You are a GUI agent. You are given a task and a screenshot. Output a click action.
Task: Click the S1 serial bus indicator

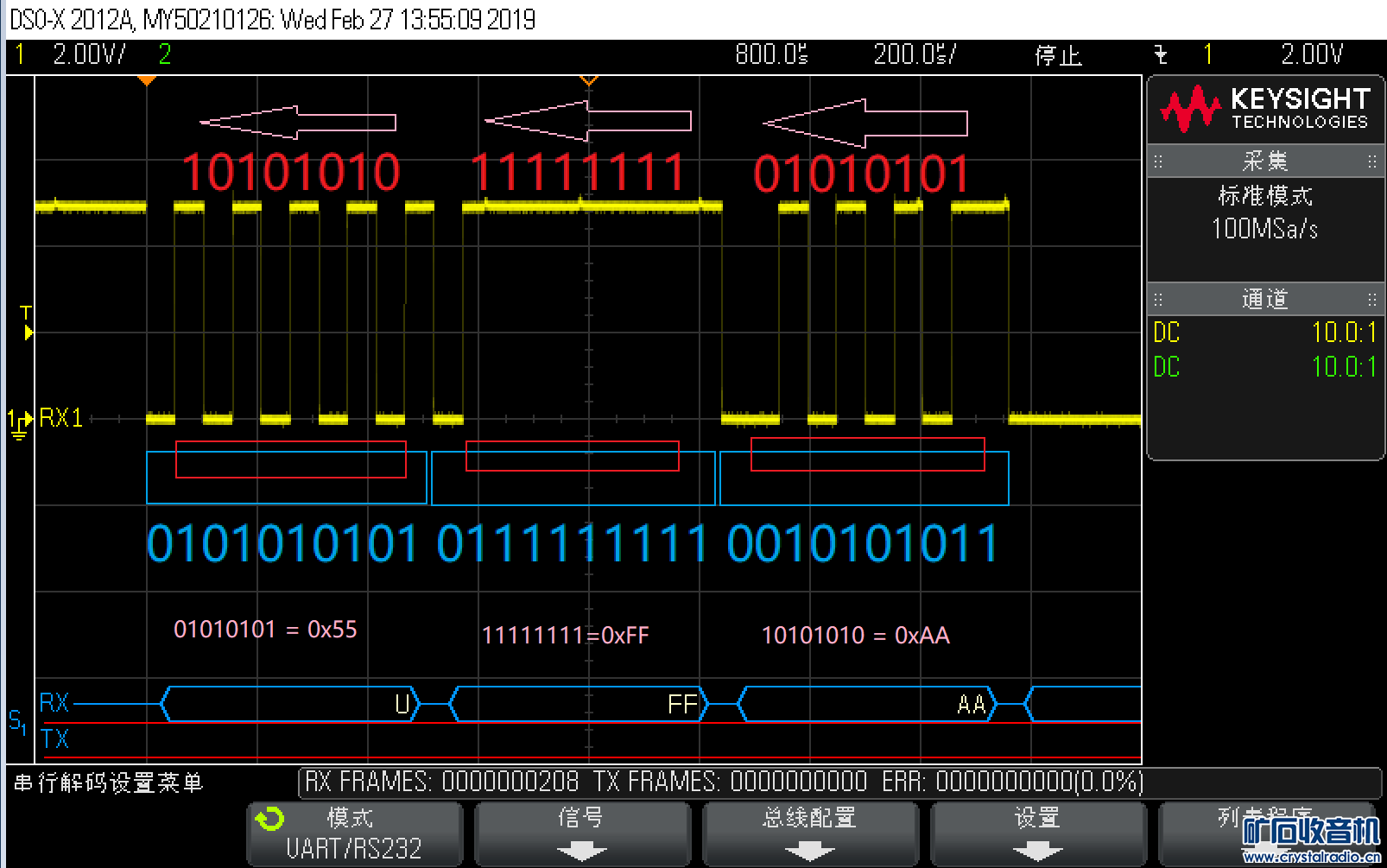click(17, 720)
